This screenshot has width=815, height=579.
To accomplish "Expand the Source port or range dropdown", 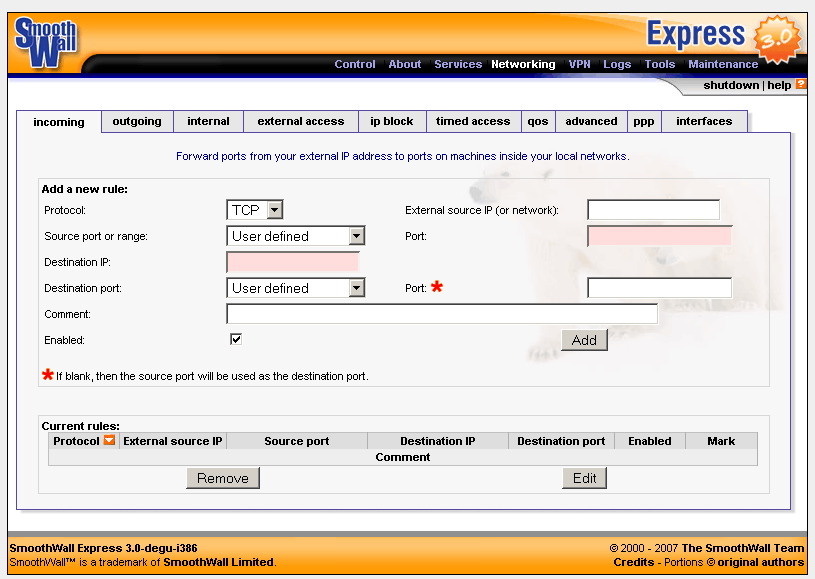I will pyautogui.click(x=296, y=236).
